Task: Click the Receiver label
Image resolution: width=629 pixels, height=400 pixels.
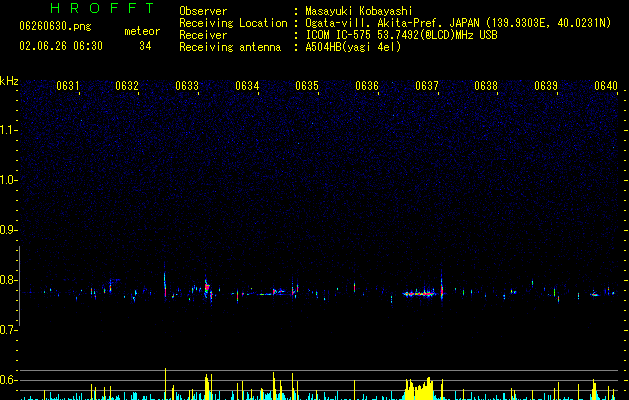Action: [x=203, y=35]
